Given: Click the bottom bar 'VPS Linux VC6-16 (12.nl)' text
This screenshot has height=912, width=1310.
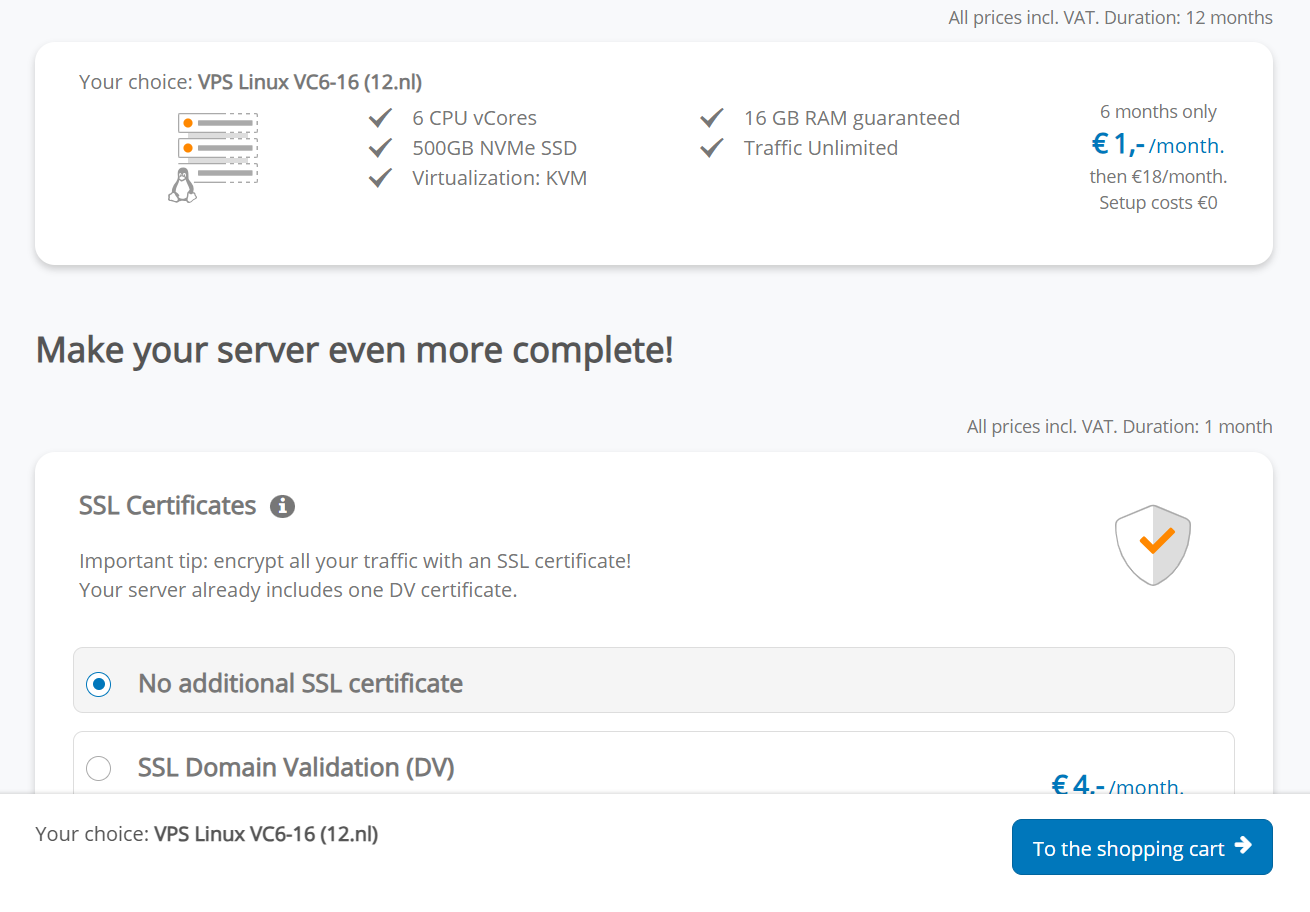Looking at the screenshot, I should pyautogui.click(x=266, y=834).
